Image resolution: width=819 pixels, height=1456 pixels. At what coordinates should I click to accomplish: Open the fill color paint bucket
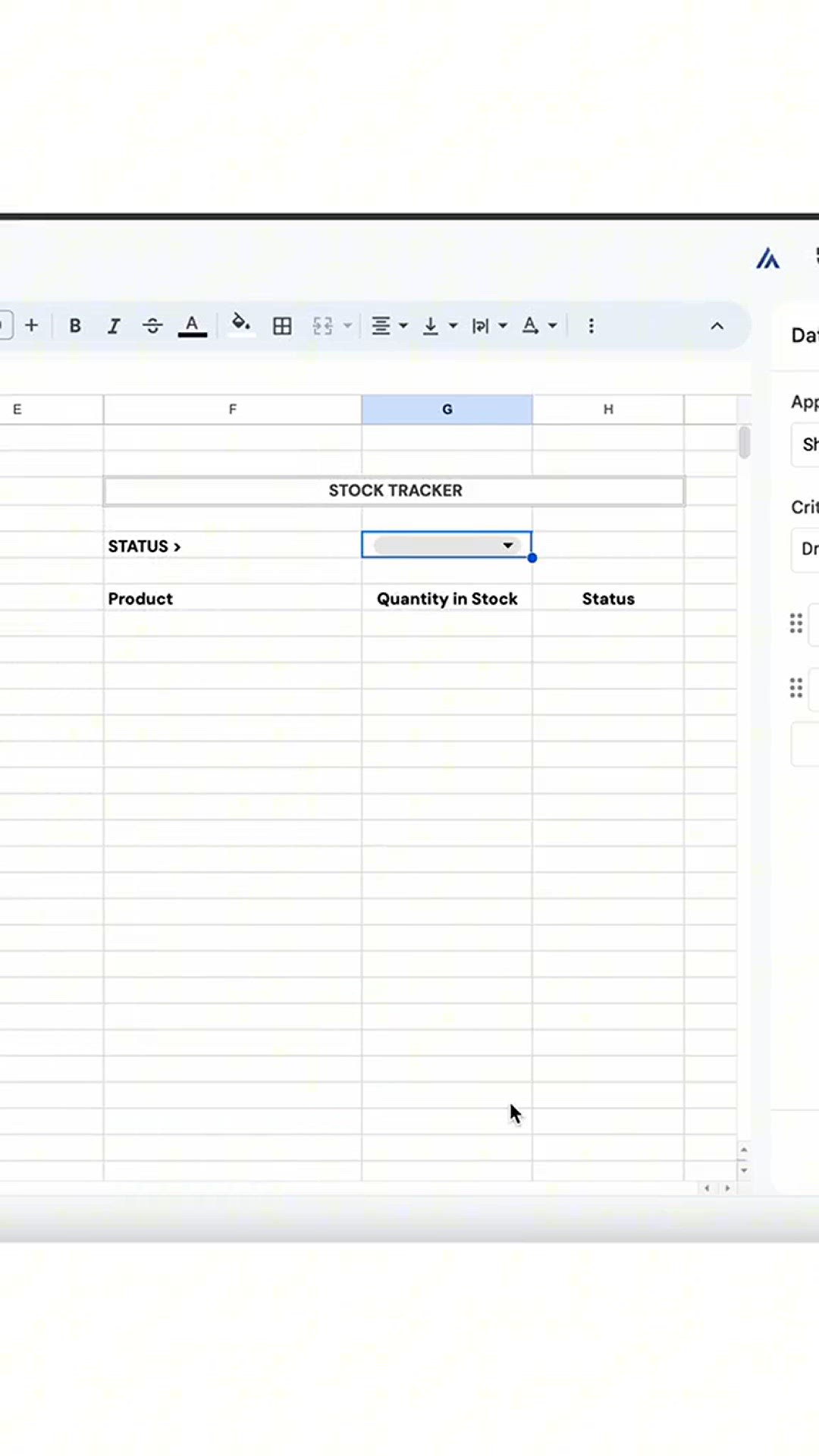(240, 325)
